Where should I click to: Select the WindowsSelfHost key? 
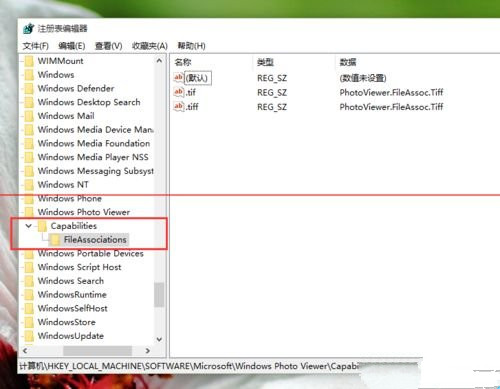72,308
